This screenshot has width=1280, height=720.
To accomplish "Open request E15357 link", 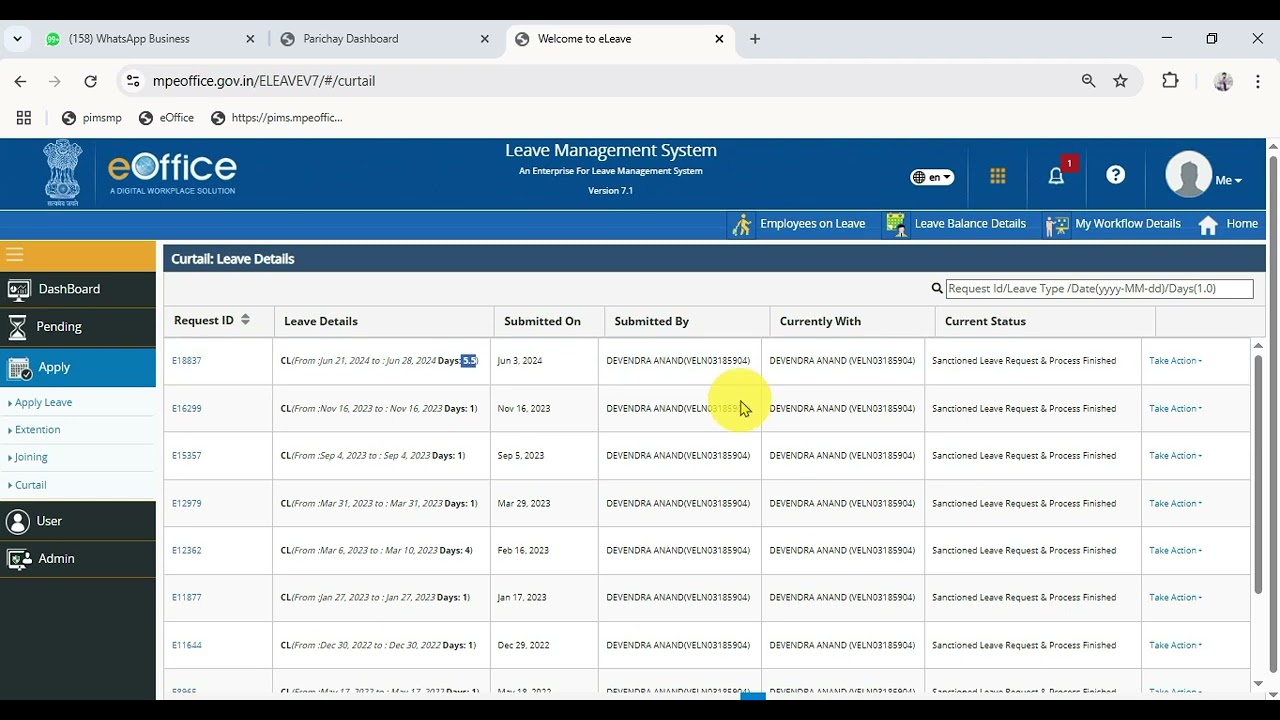I will pos(187,455).
